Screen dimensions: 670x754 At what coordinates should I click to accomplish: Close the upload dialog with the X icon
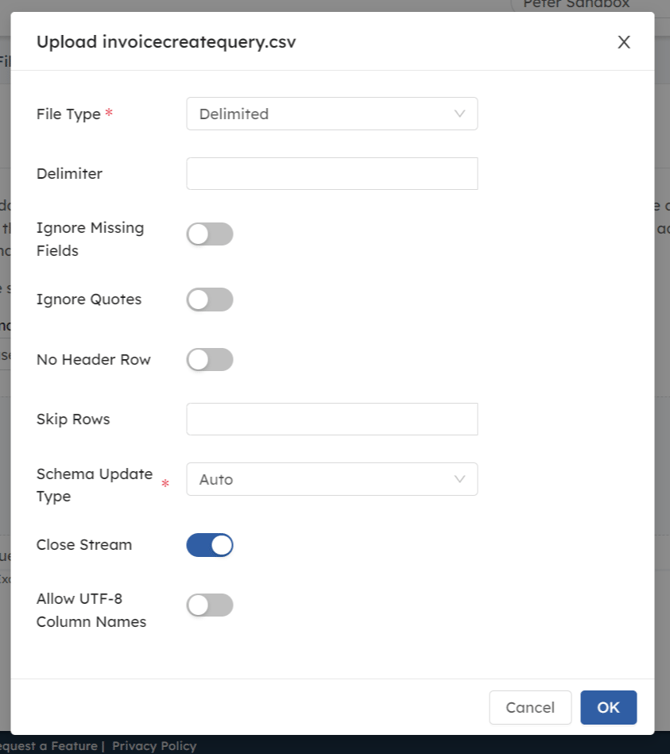[624, 42]
